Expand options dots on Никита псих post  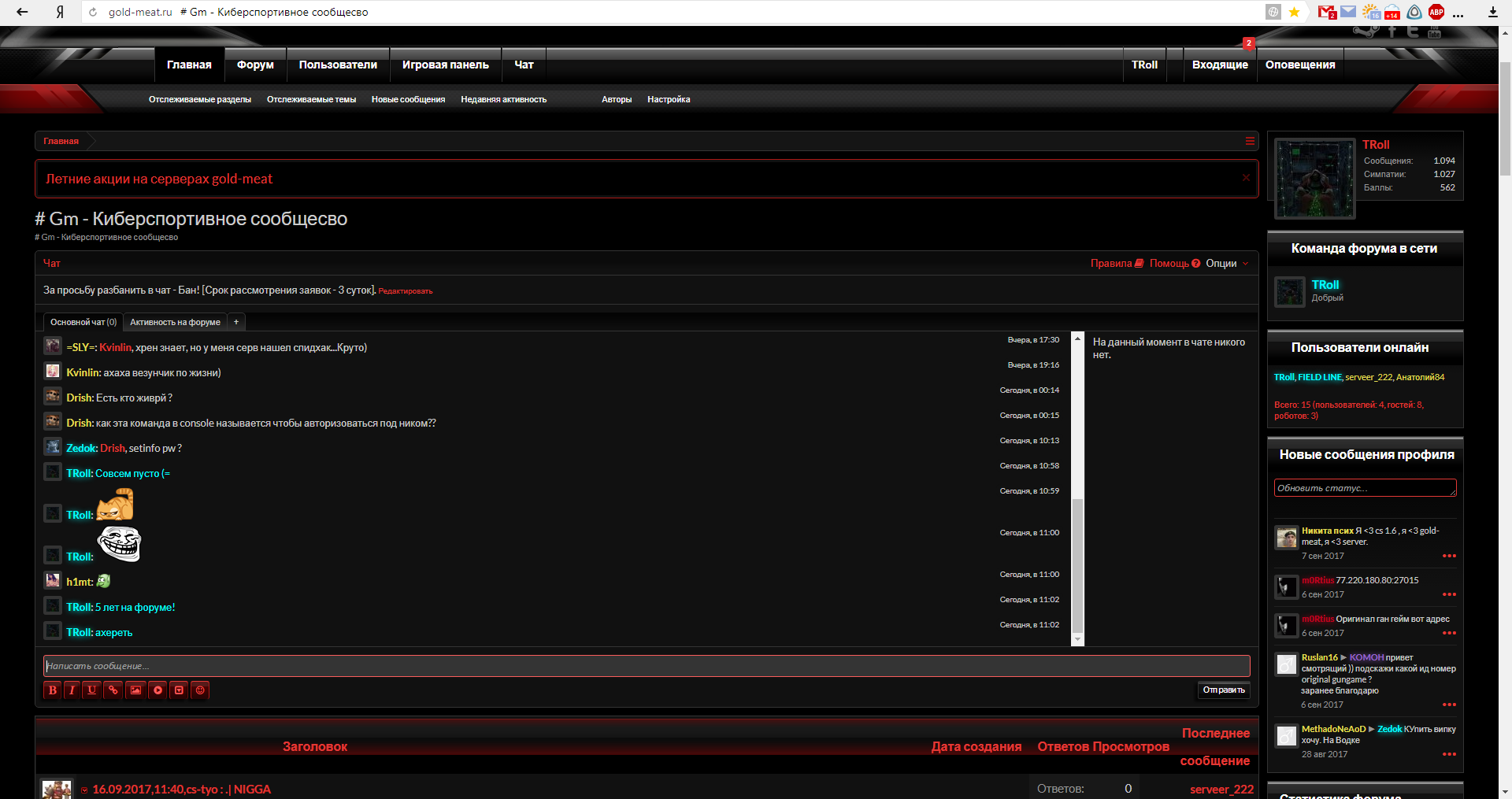click(1449, 556)
